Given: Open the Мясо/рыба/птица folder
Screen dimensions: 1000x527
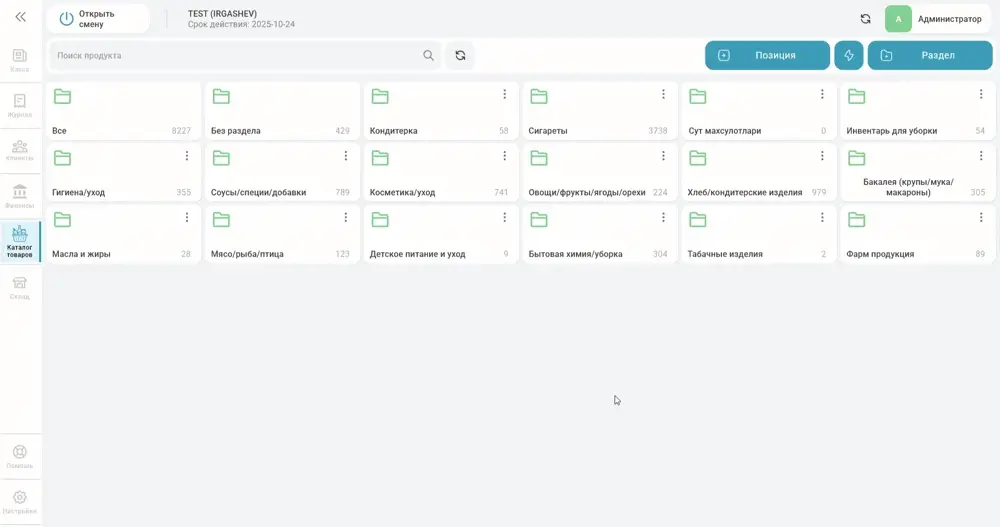Looking at the screenshot, I should (x=281, y=234).
